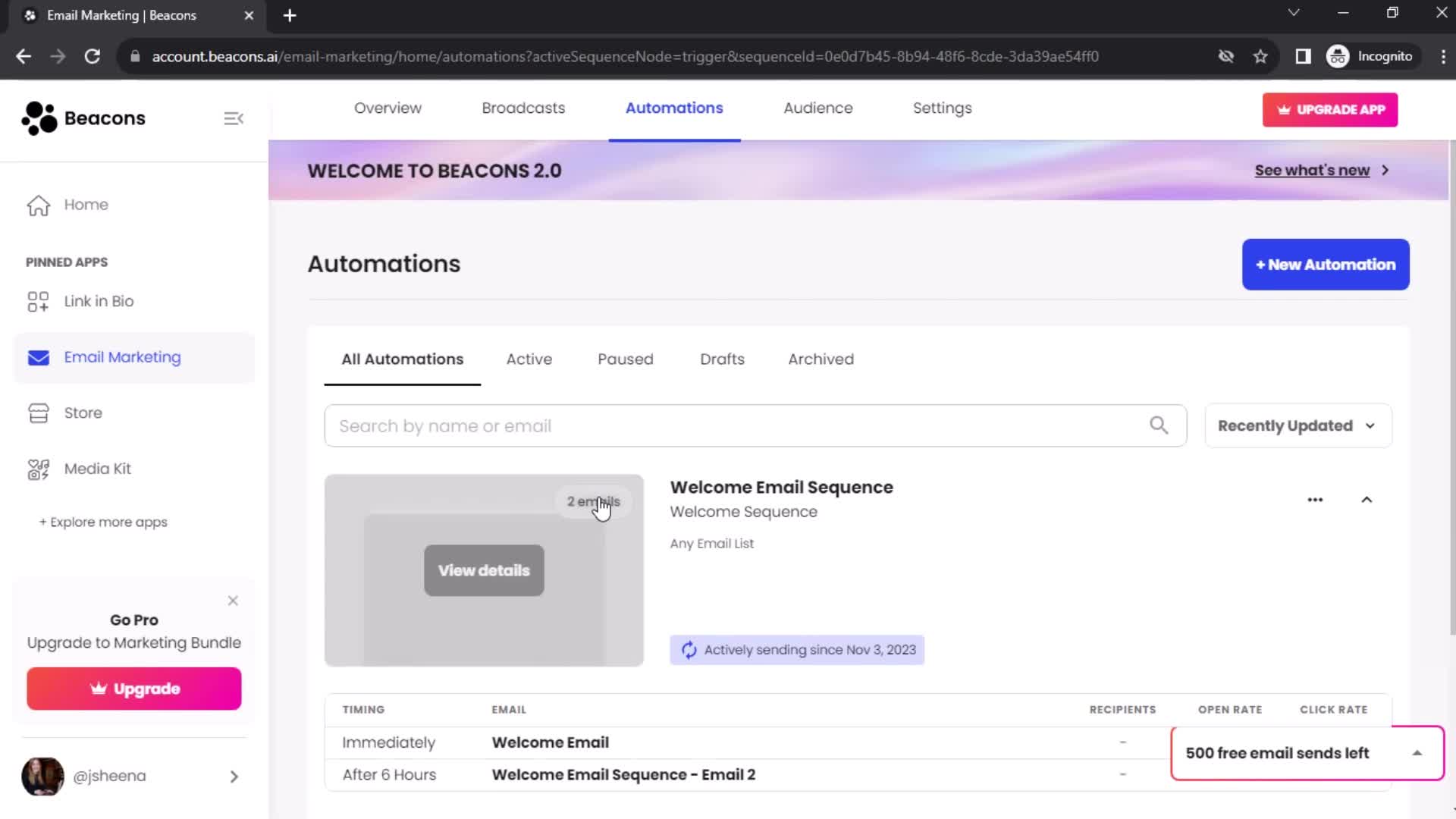The image size is (1456, 819).
Task: Click the search by name input field
Action: [754, 426]
